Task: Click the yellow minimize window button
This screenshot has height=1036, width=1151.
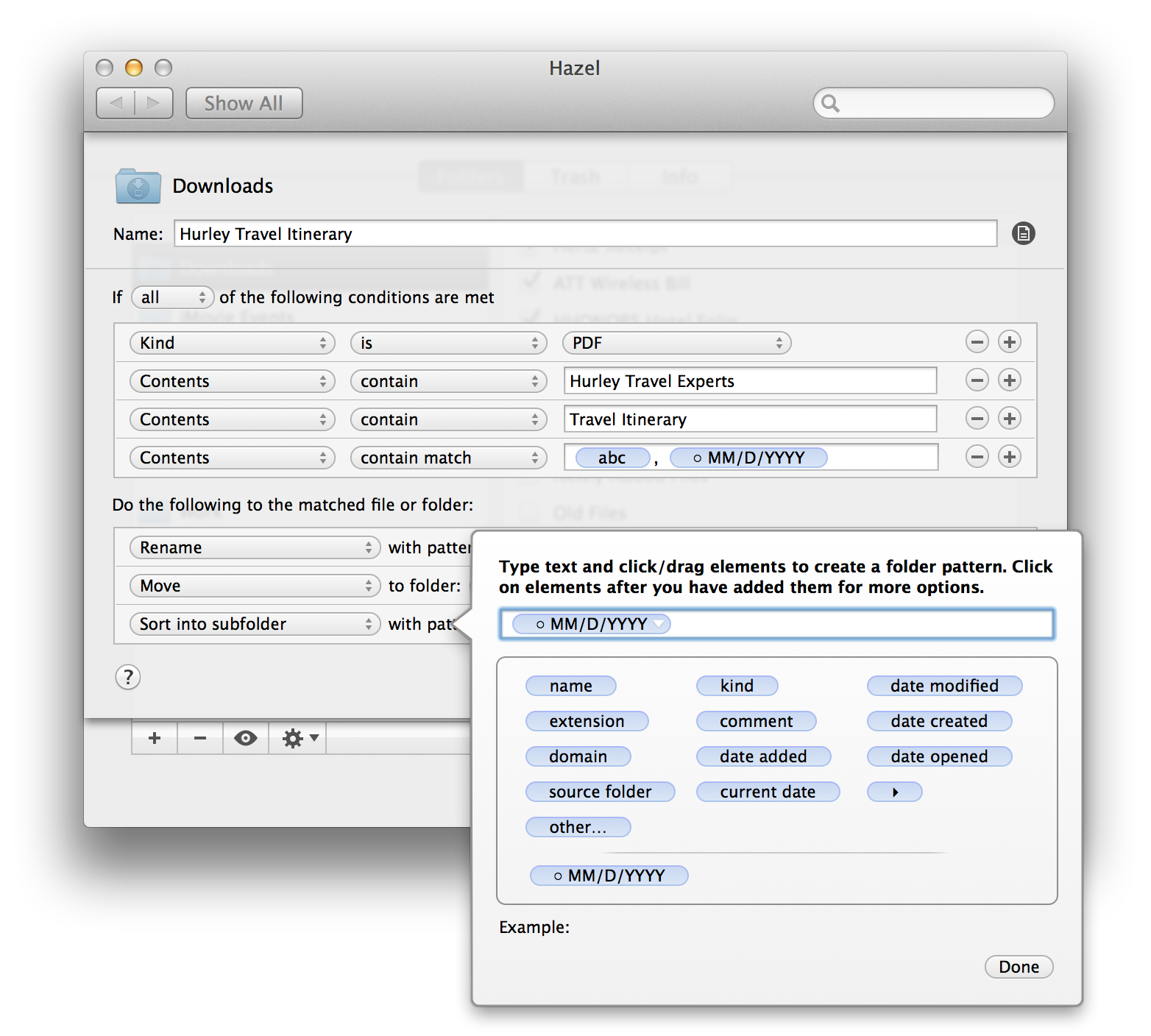Action: (x=134, y=68)
